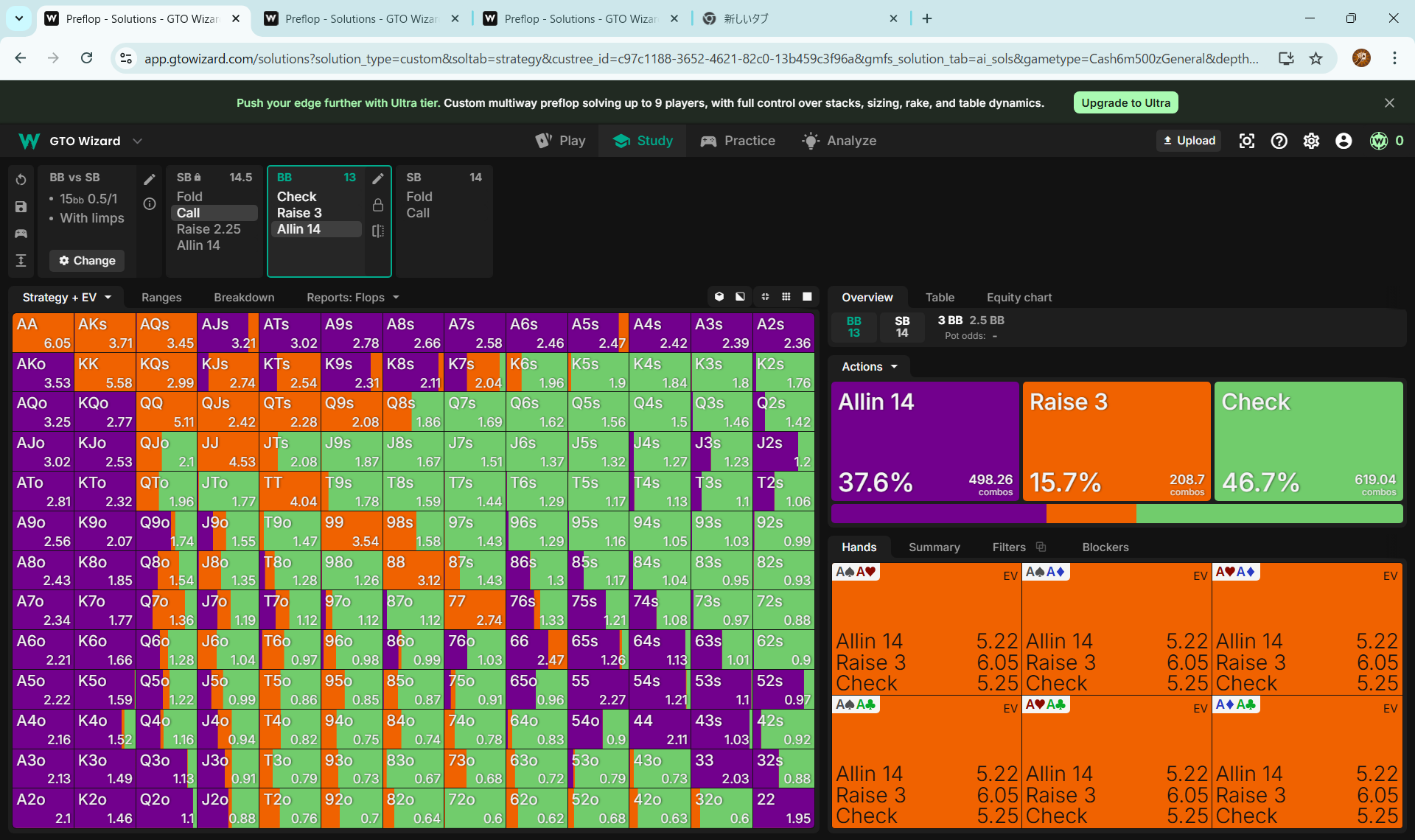Switch to the Equity chart tab
Image resolution: width=1415 pixels, height=840 pixels.
coord(1019,298)
